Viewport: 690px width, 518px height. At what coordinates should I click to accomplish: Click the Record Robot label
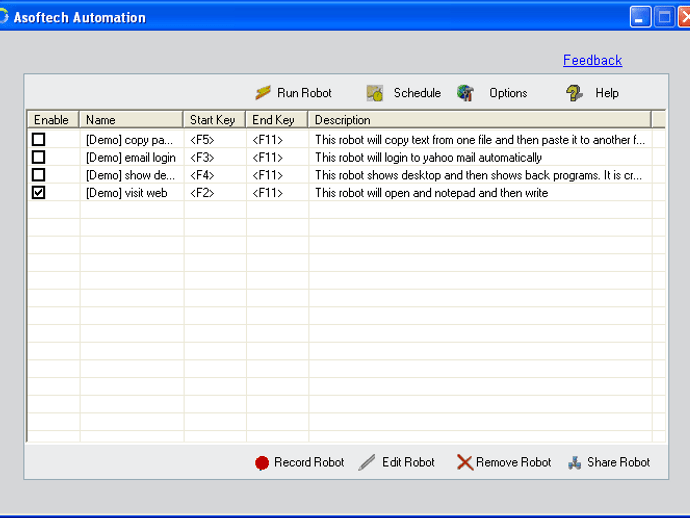309,463
